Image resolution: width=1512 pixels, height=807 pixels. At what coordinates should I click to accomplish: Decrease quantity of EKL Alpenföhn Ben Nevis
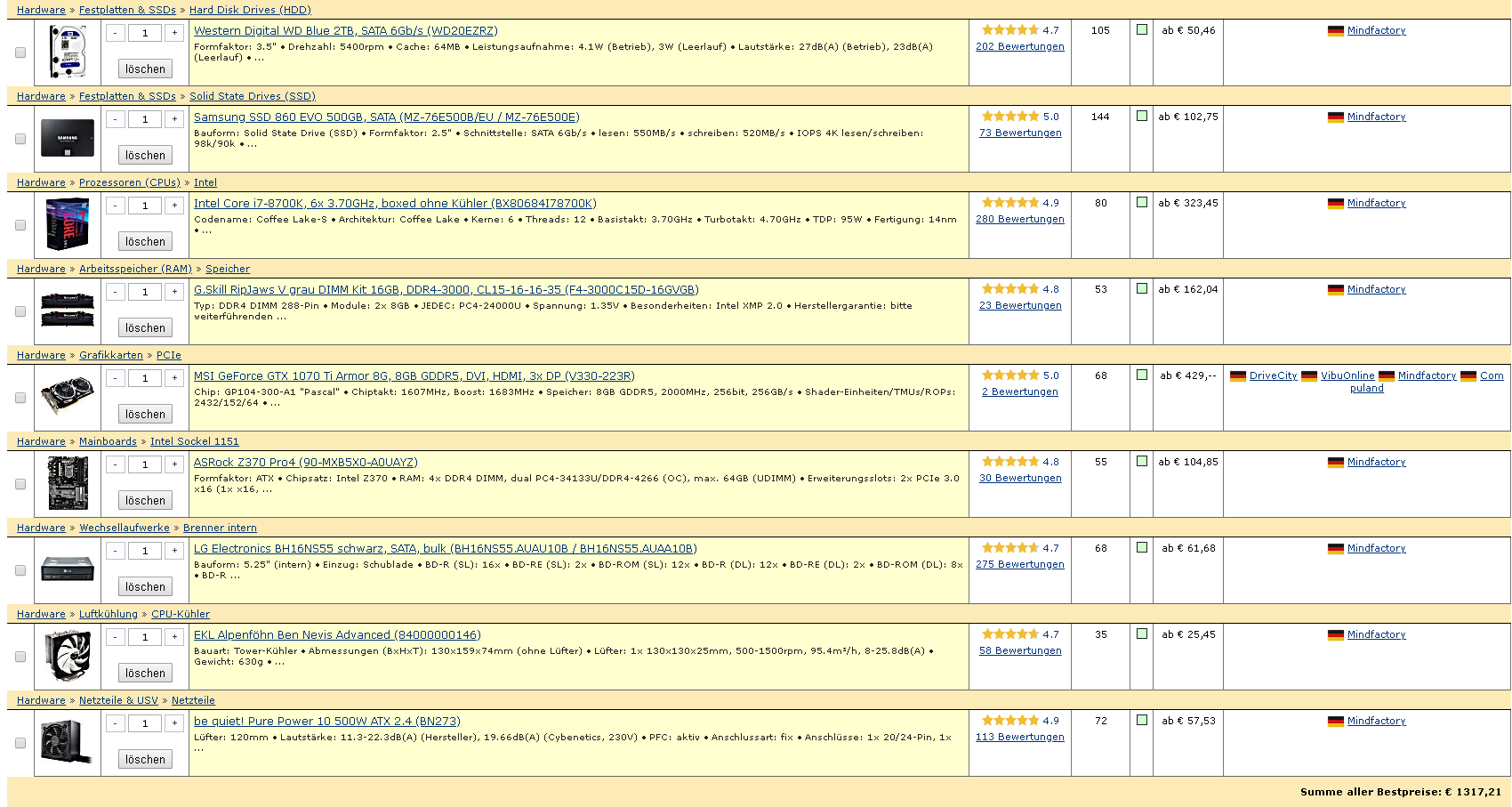click(x=116, y=637)
